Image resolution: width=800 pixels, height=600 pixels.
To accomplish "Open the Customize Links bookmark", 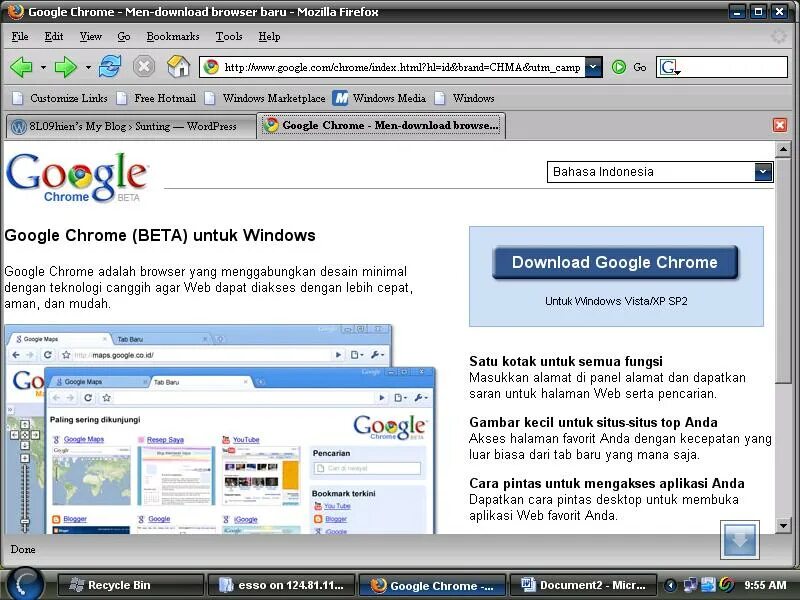I will tap(60, 98).
